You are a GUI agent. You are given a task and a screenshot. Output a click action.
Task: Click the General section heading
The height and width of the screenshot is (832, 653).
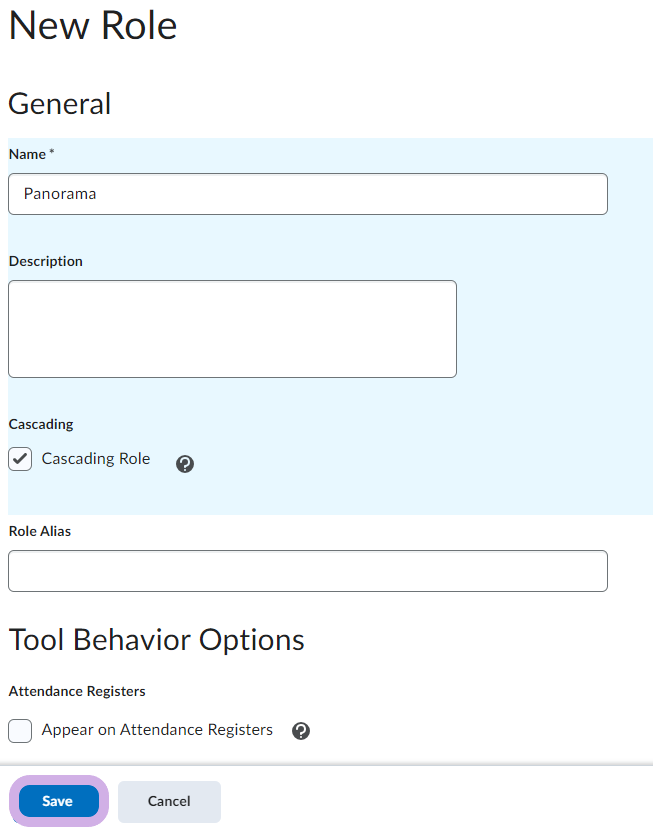[x=60, y=103]
